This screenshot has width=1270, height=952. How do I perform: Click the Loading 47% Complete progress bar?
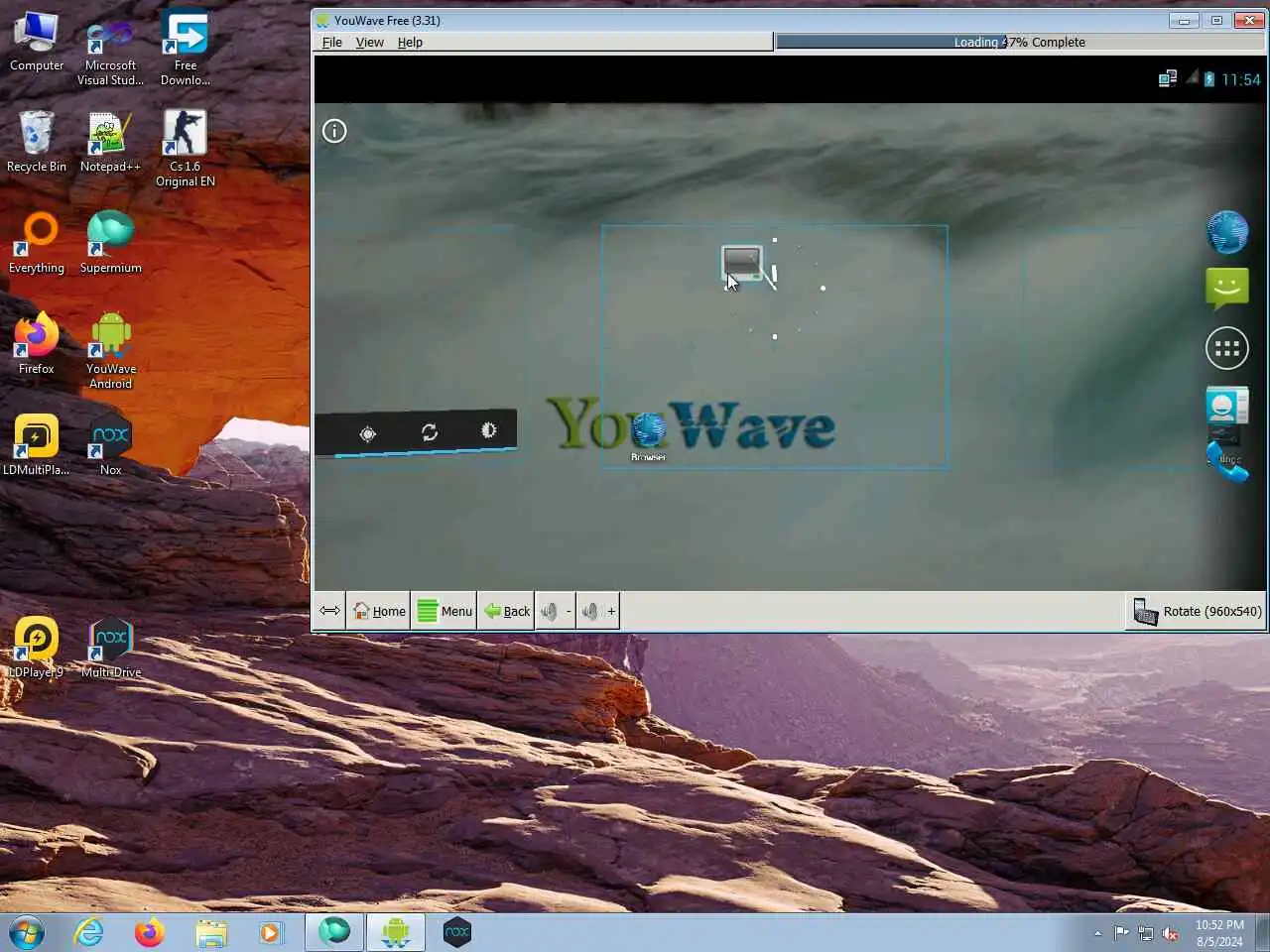[1020, 42]
